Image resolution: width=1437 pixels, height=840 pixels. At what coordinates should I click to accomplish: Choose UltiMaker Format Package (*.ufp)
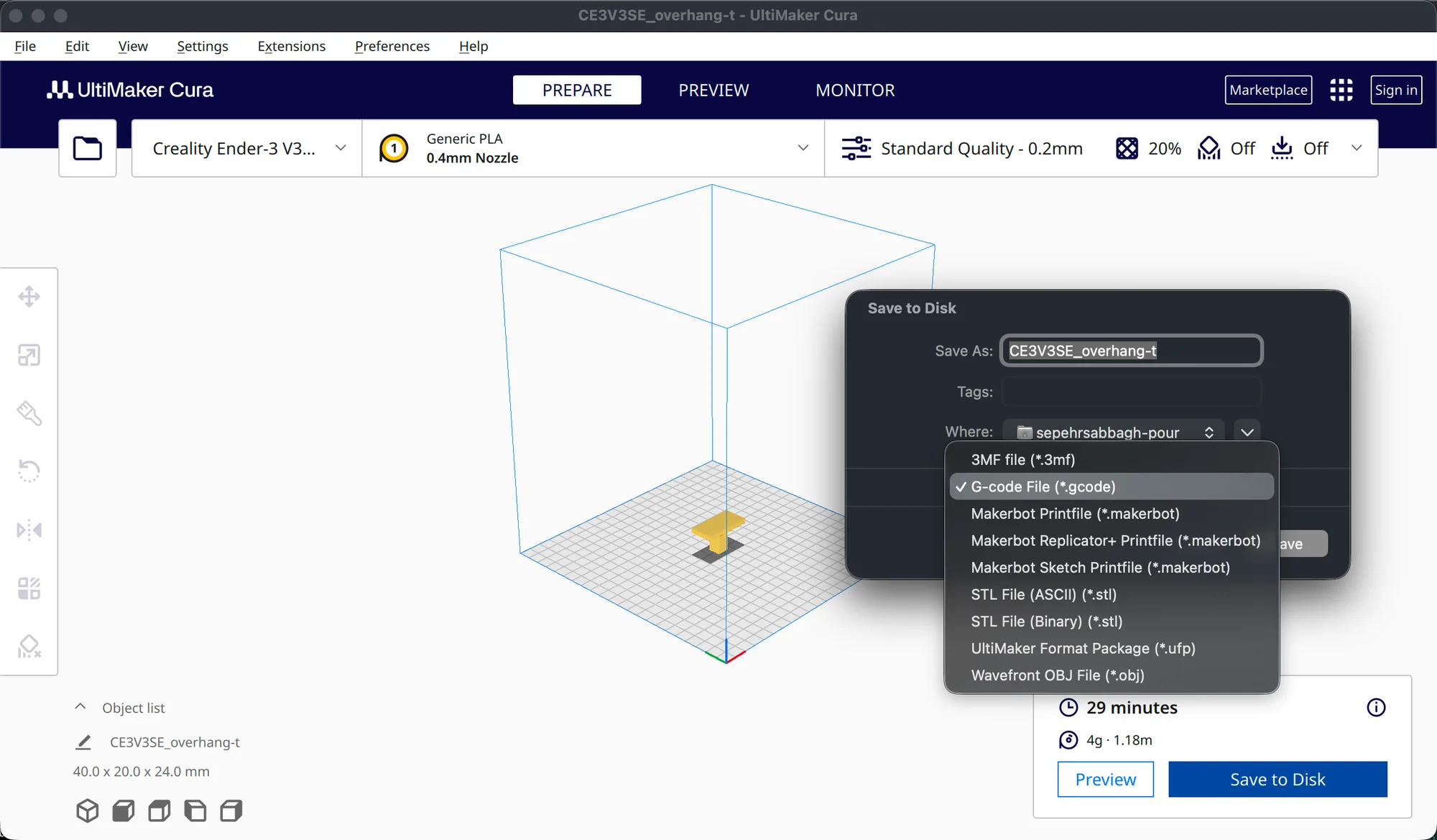[x=1112, y=648]
